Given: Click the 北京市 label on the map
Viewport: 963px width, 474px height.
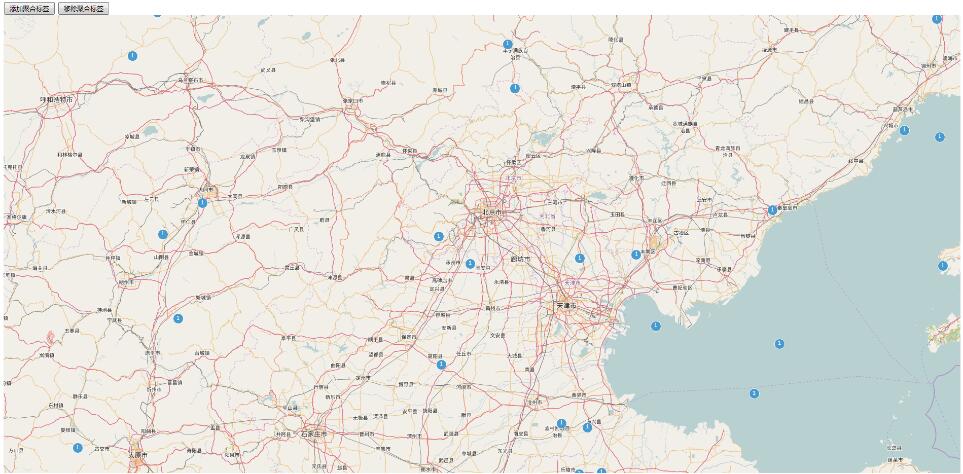Looking at the screenshot, I should (493, 212).
